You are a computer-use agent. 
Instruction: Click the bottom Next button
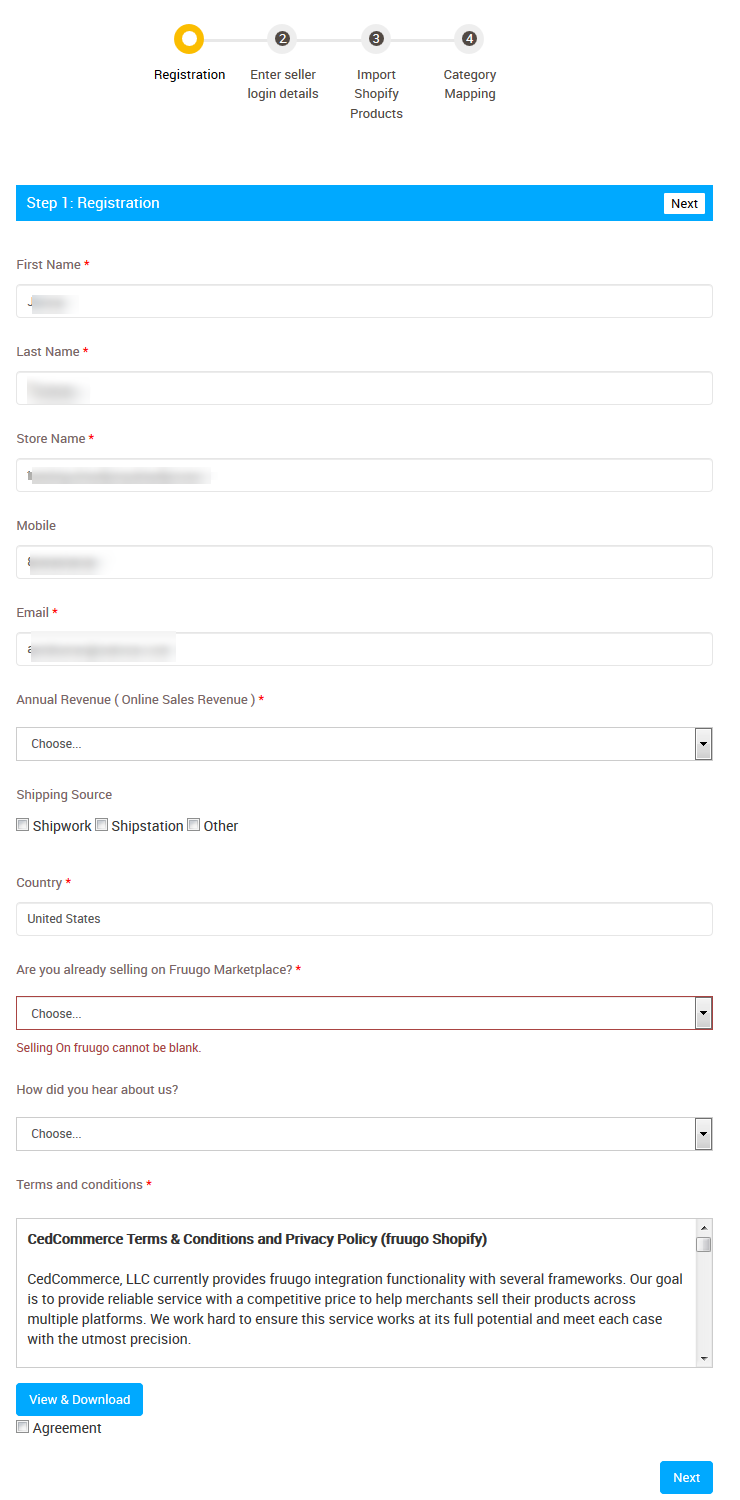pyautogui.click(x=686, y=1477)
